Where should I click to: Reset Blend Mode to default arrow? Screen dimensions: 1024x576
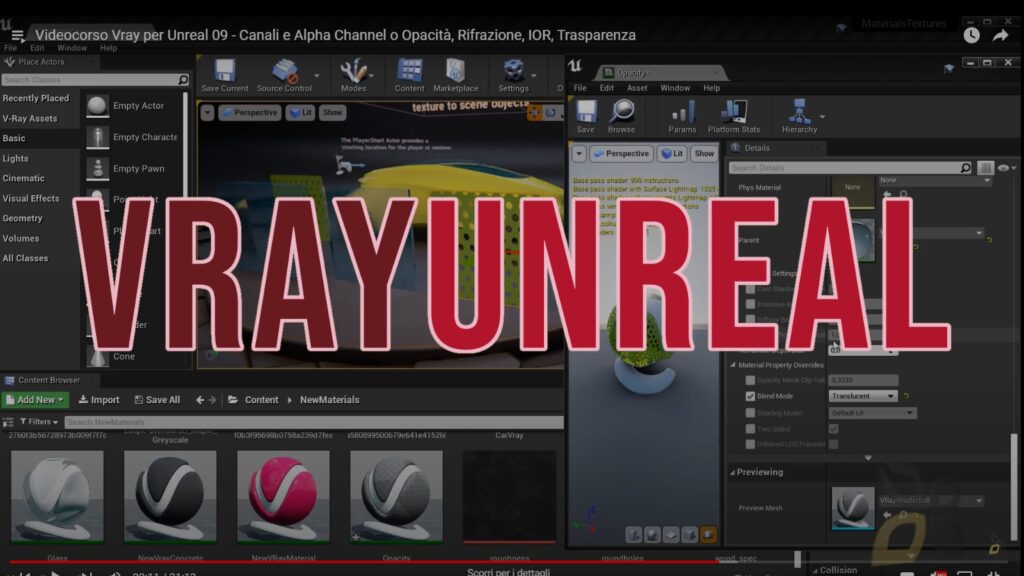pyautogui.click(x=906, y=396)
